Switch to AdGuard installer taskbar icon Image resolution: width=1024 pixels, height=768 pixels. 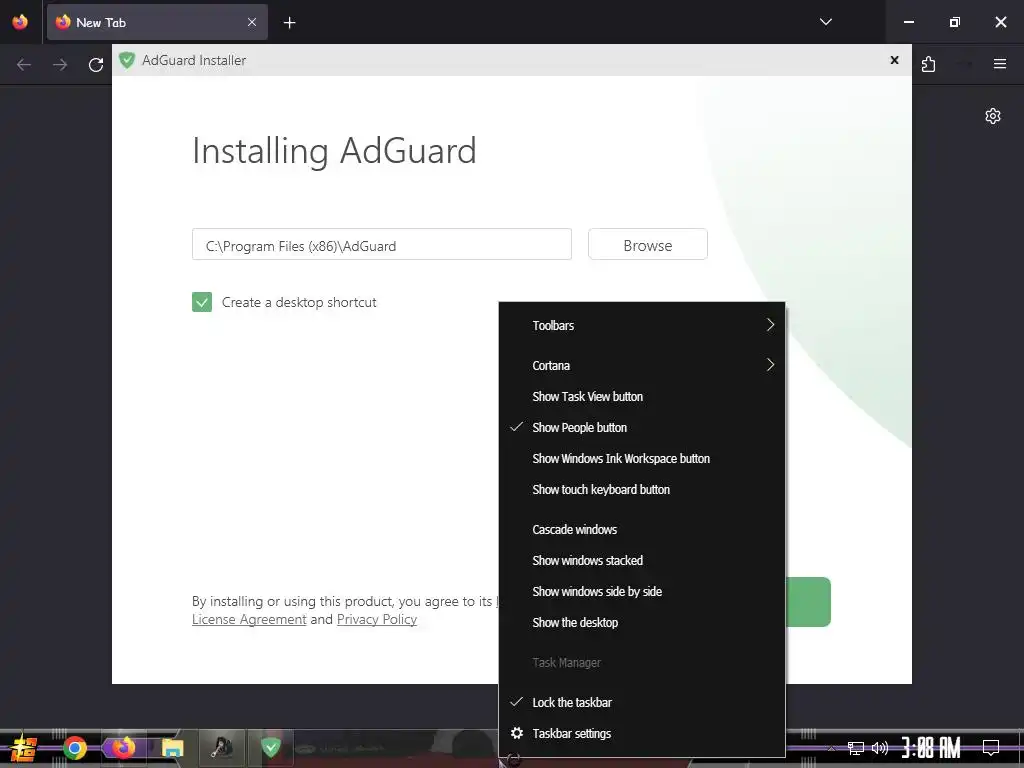[x=270, y=747]
